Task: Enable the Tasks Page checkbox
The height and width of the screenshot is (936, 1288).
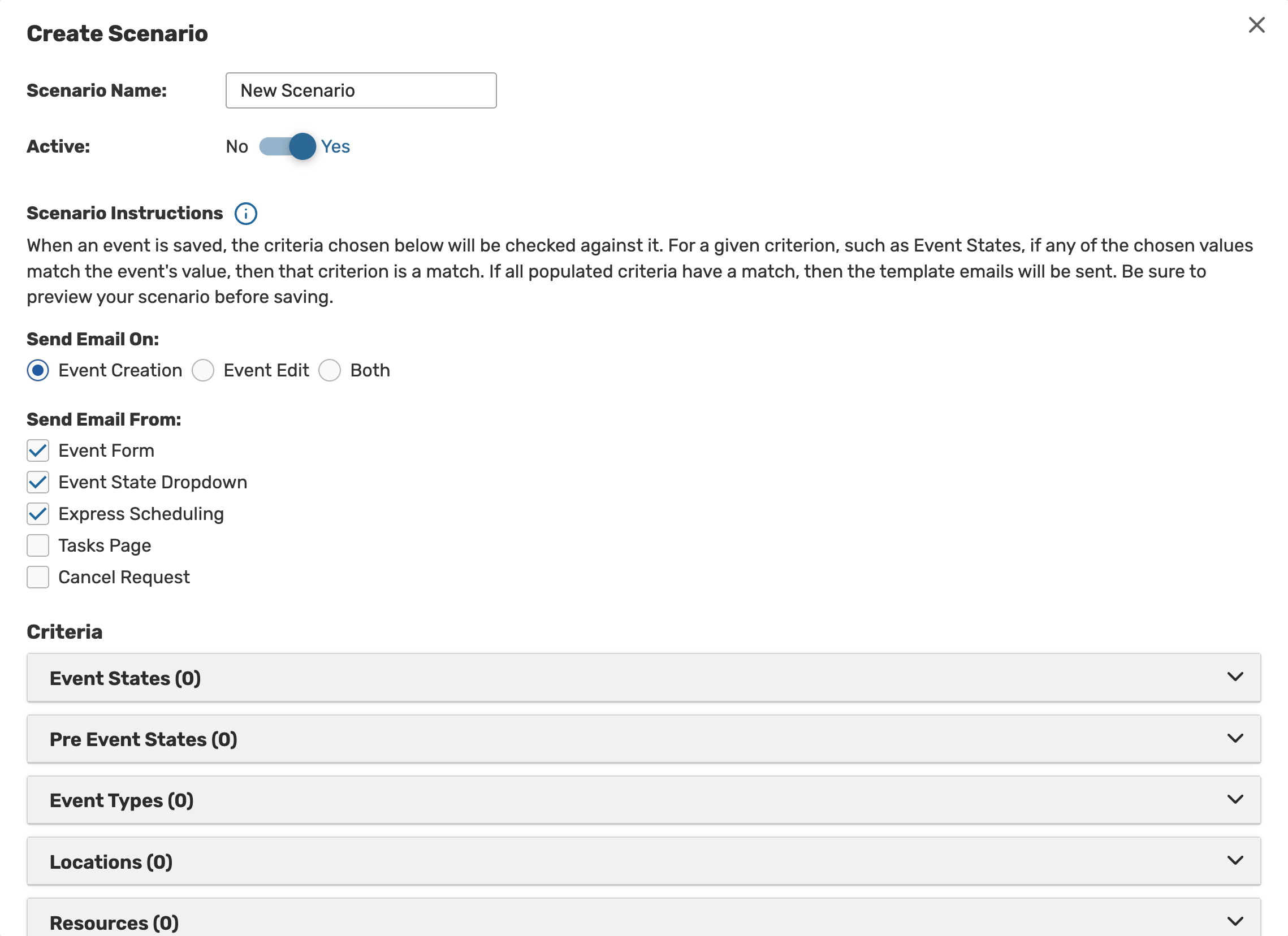Action: click(38, 546)
